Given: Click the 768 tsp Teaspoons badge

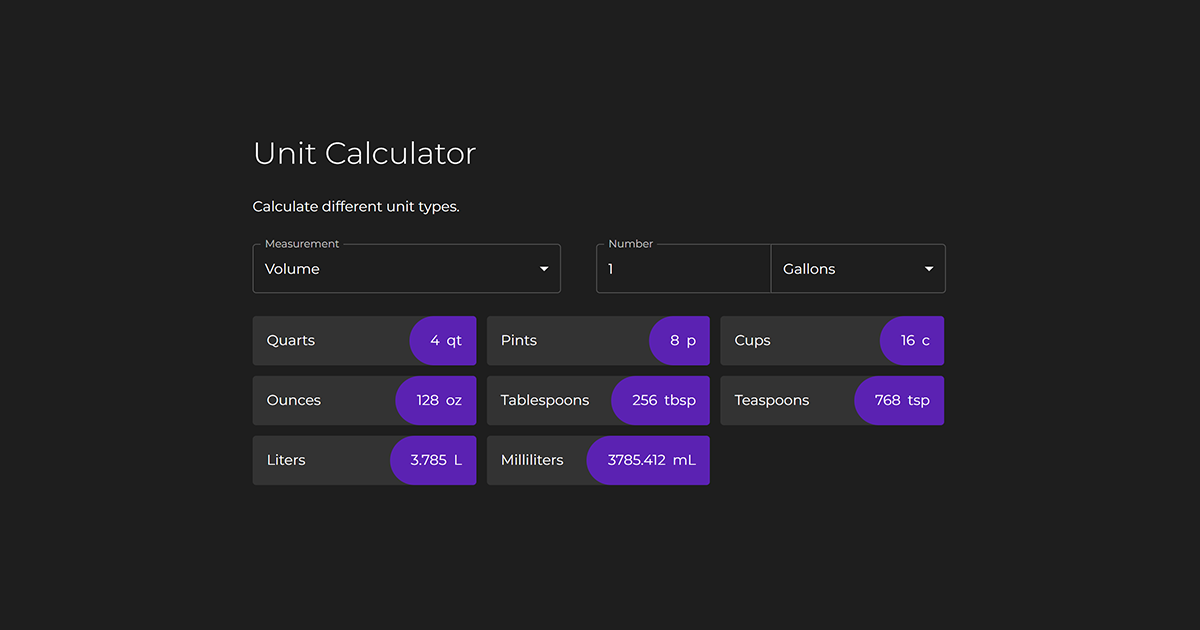Looking at the screenshot, I should click(x=898, y=400).
